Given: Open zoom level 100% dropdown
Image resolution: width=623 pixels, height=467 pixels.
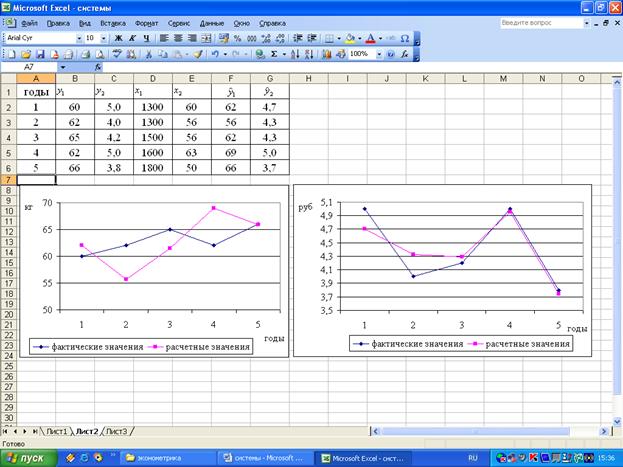Looking at the screenshot, I should [x=379, y=54].
